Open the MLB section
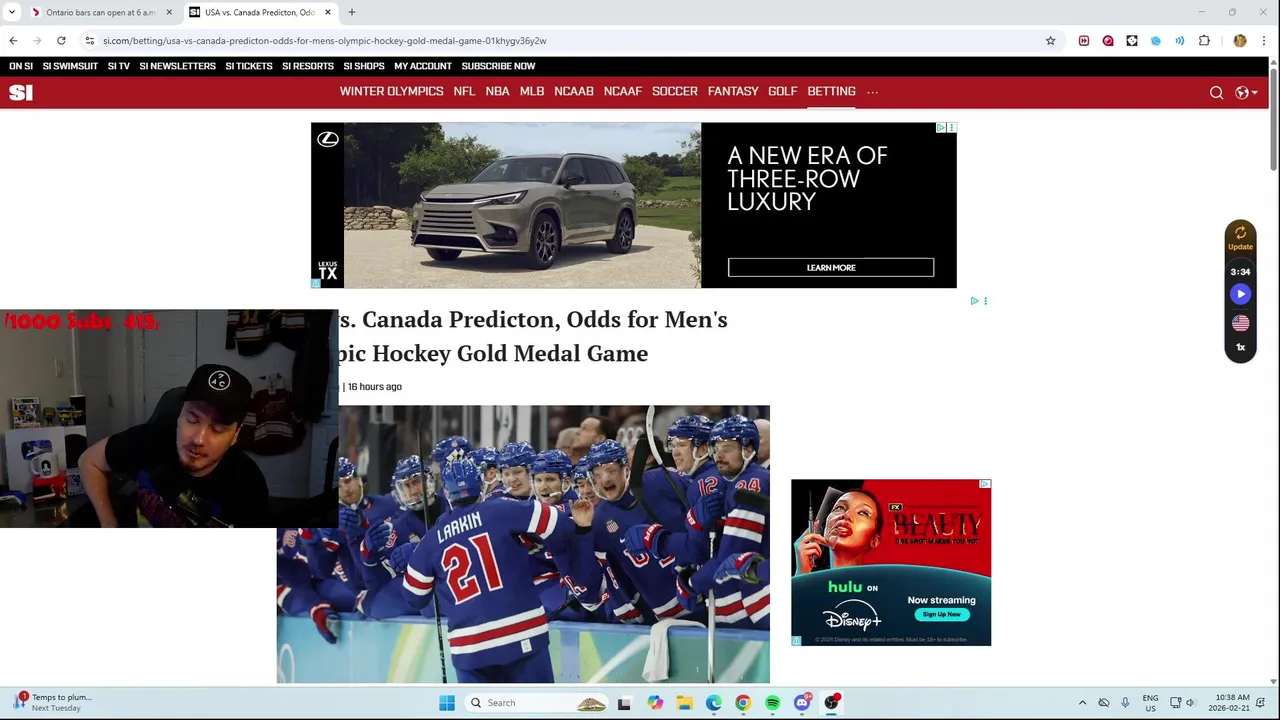The width and height of the screenshot is (1280, 720). tap(532, 91)
